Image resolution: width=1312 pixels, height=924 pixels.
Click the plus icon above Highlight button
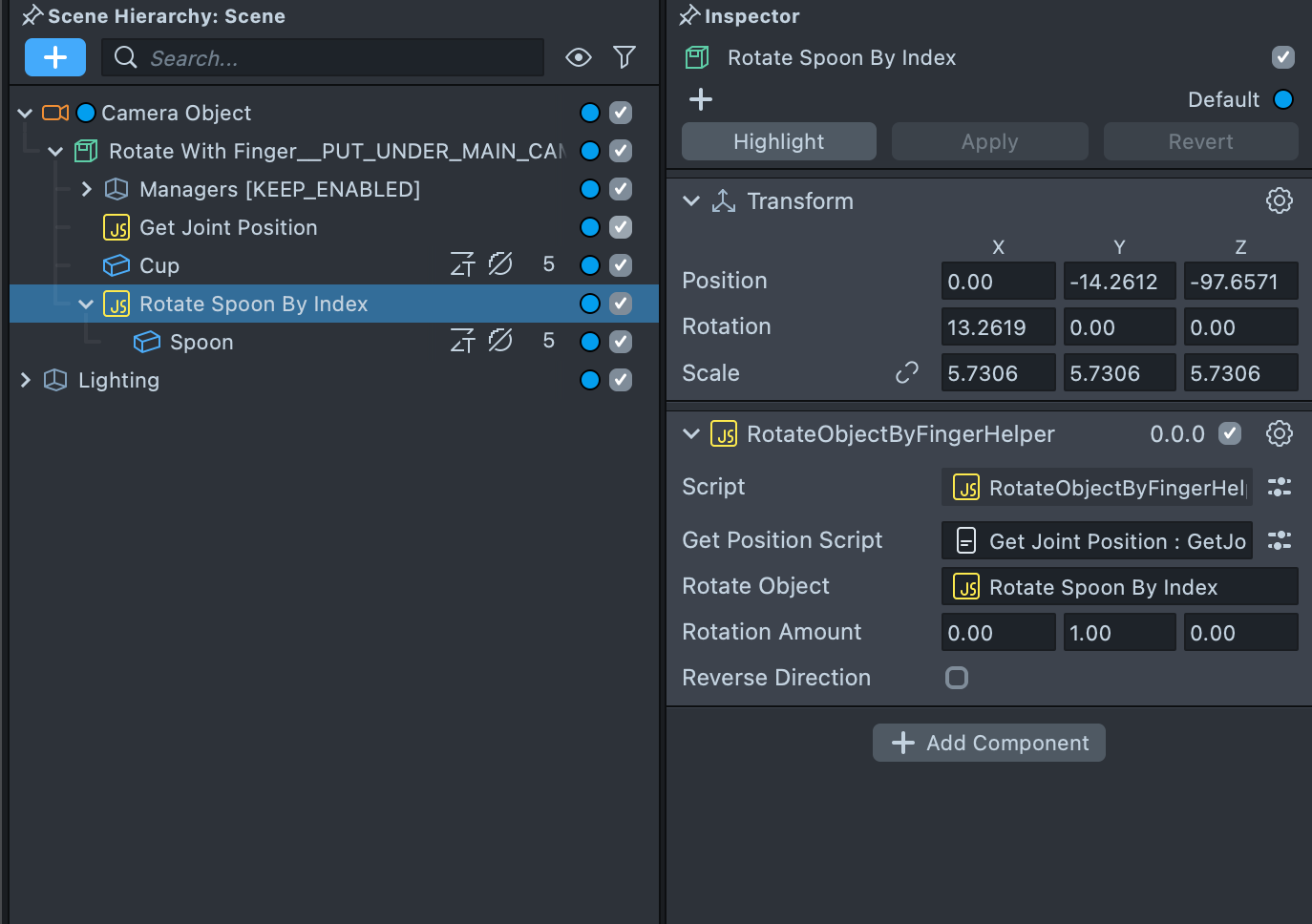click(x=701, y=99)
